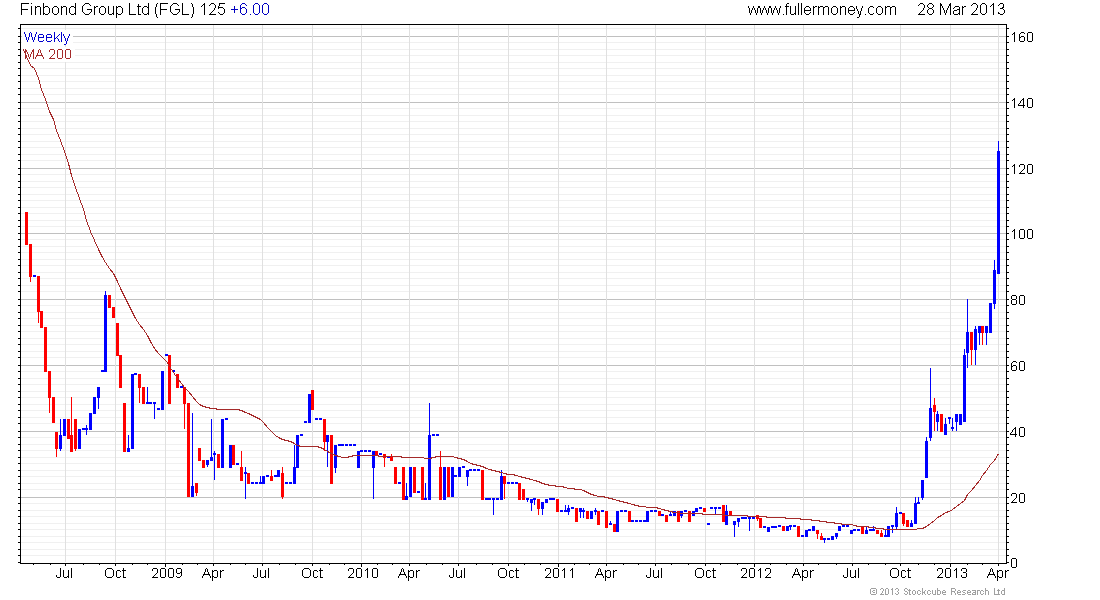Click the first 'Jul' x-axis label before 2009
The width and height of the screenshot is (1100, 600).
click(x=64, y=573)
